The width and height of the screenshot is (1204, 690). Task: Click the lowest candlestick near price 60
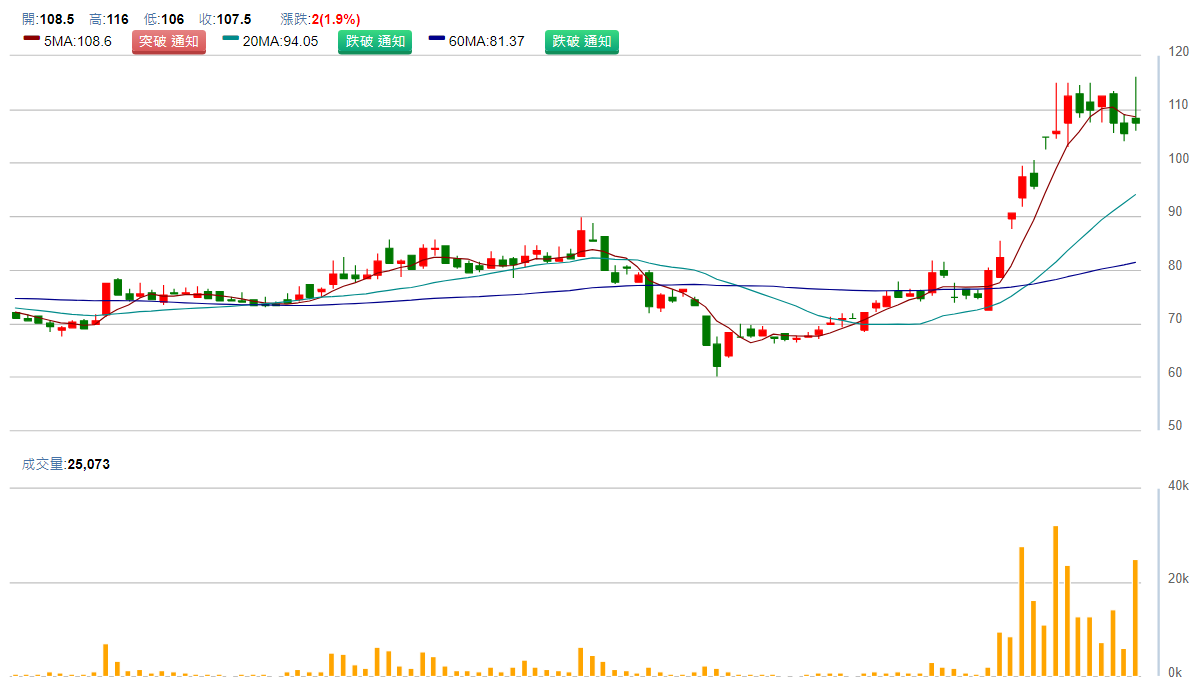pyautogui.click(x=717, y=353)
